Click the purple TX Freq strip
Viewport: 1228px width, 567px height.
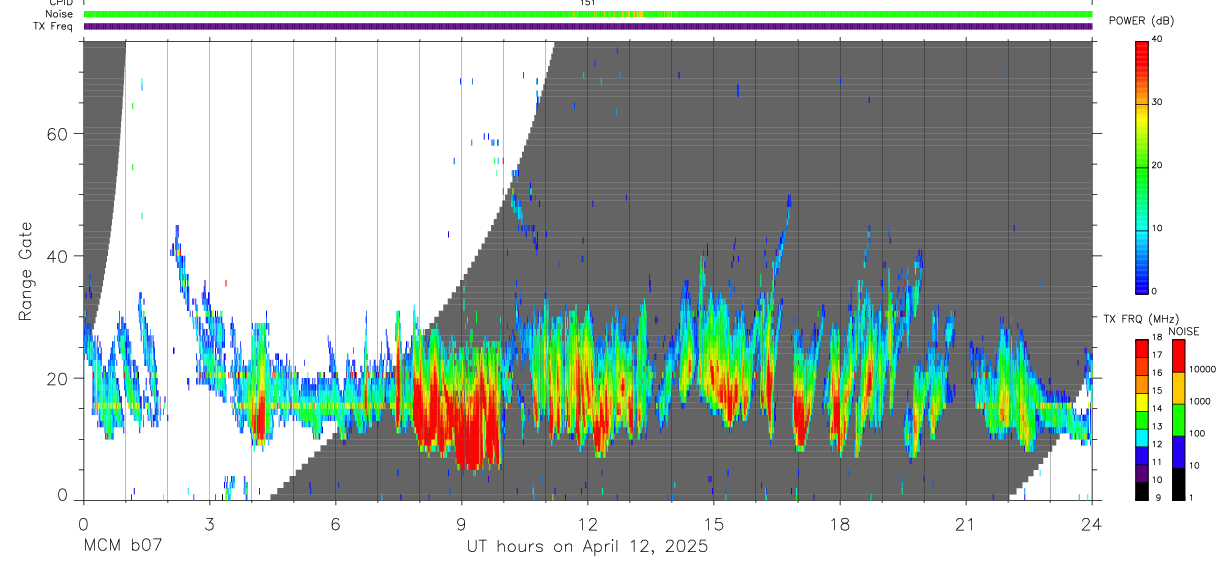pos(587,26)
